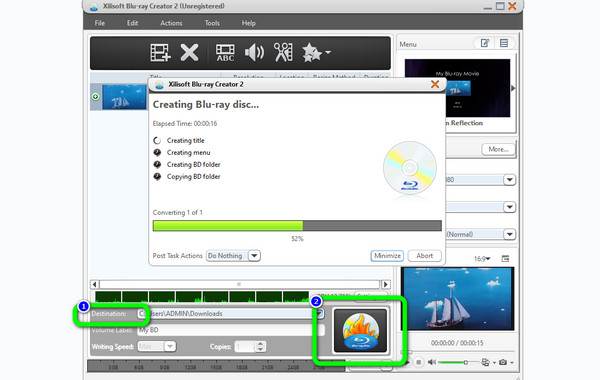Click the Converting 1 of 1 text
This screenshot has height=380, width=600.
pyautogui.click(x=178, y=212)
